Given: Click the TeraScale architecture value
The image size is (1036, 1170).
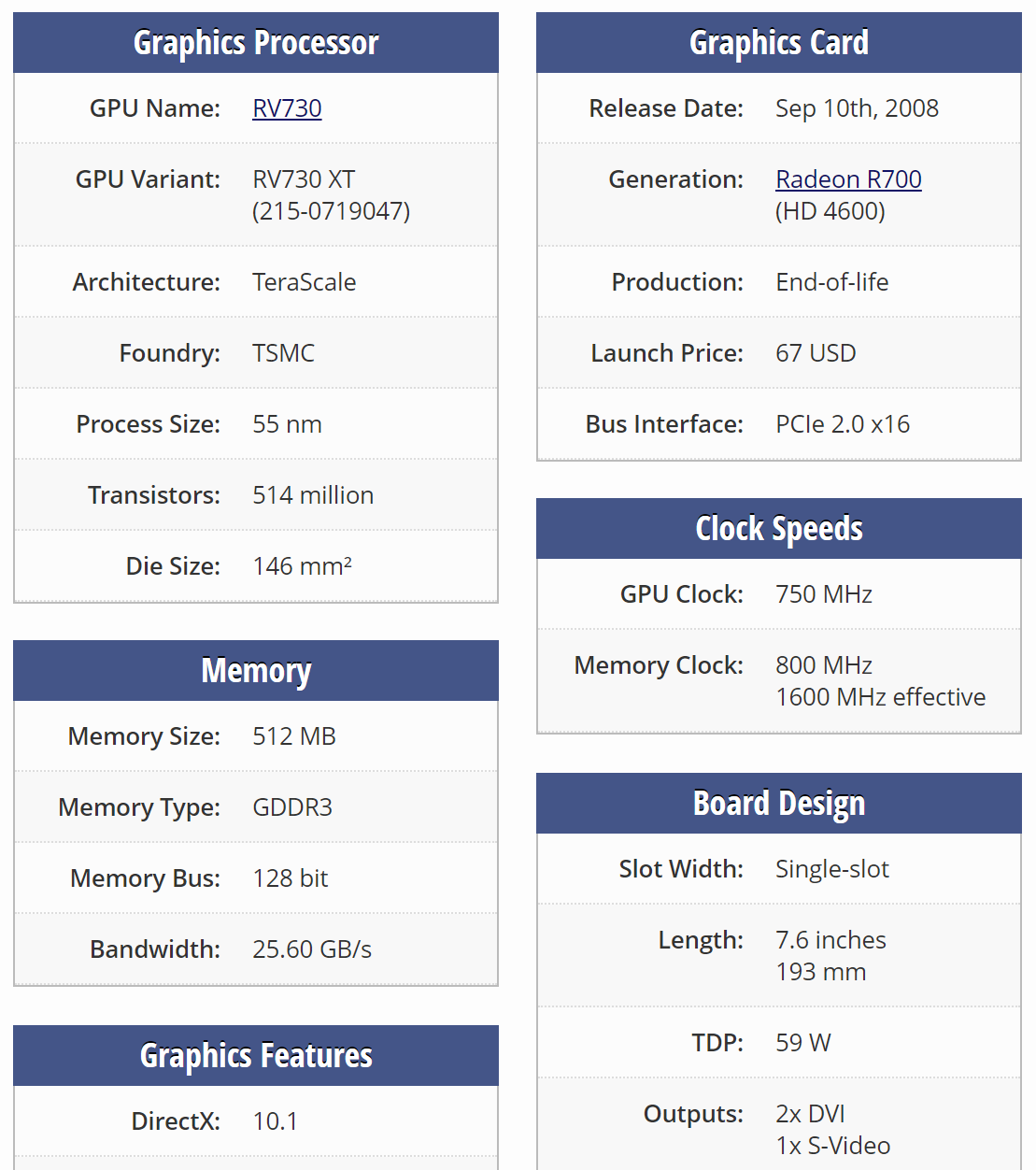Looking at the screenshot, I should [x=304, y=282].
